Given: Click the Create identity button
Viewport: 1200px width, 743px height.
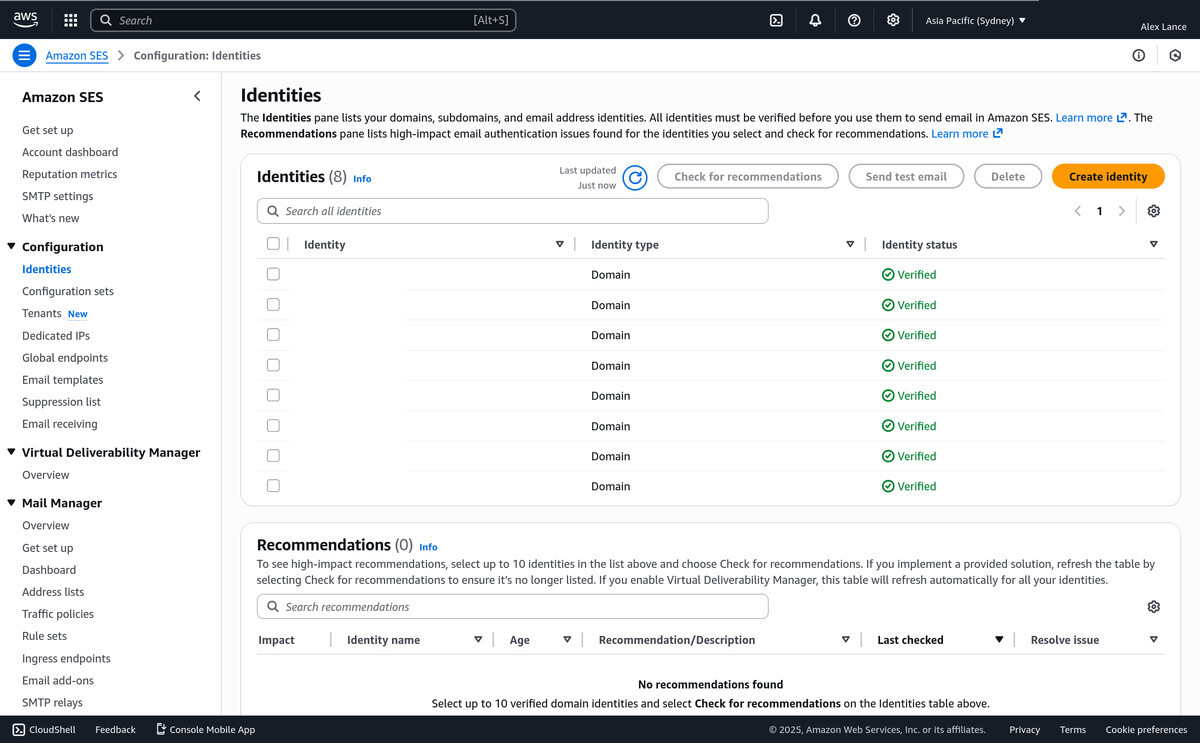Looking at the screenshot, I should (1107, 176).
